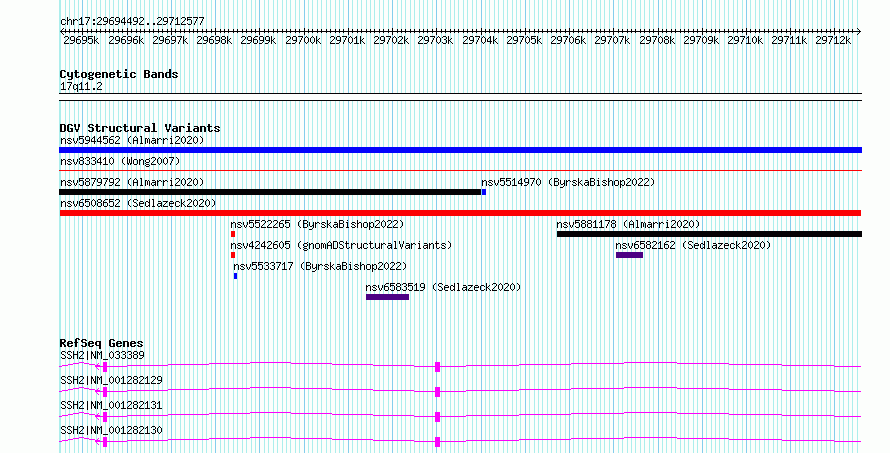Click the NM_001282131 left exon block
890x453 pixels.
tap(105, 417)
